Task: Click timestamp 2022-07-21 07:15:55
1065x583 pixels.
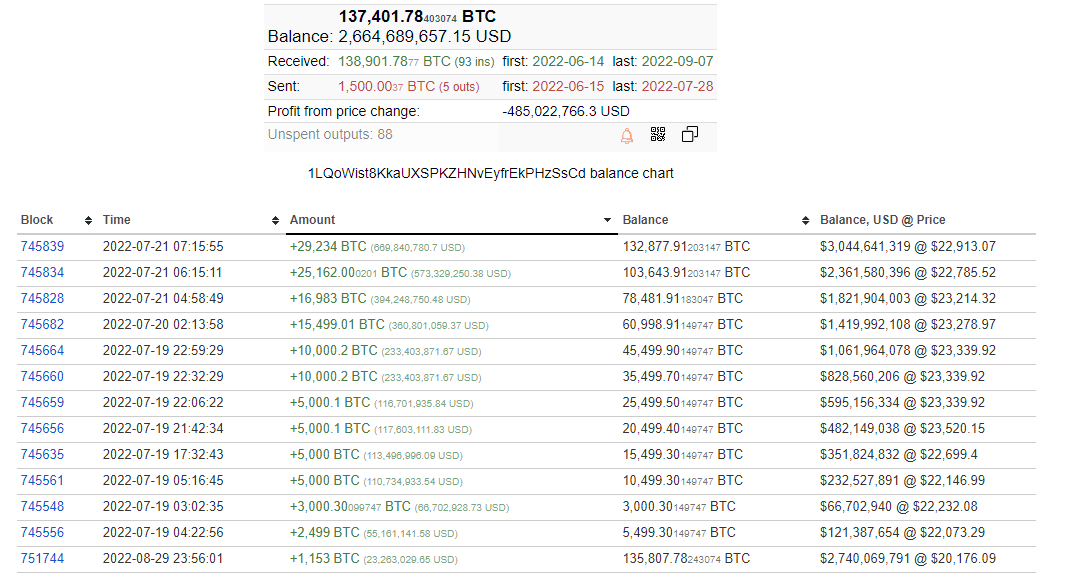Action: pyautogui.click(x=163, y=247)
